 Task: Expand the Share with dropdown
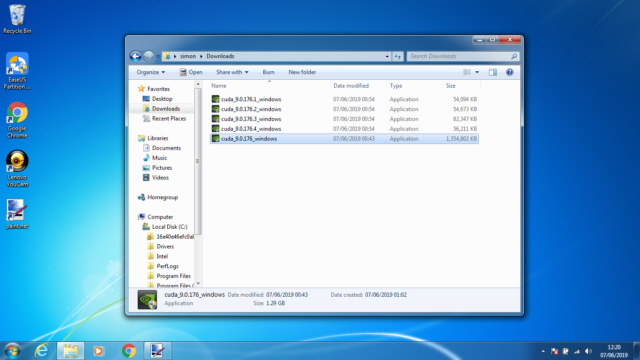point(232,72)
